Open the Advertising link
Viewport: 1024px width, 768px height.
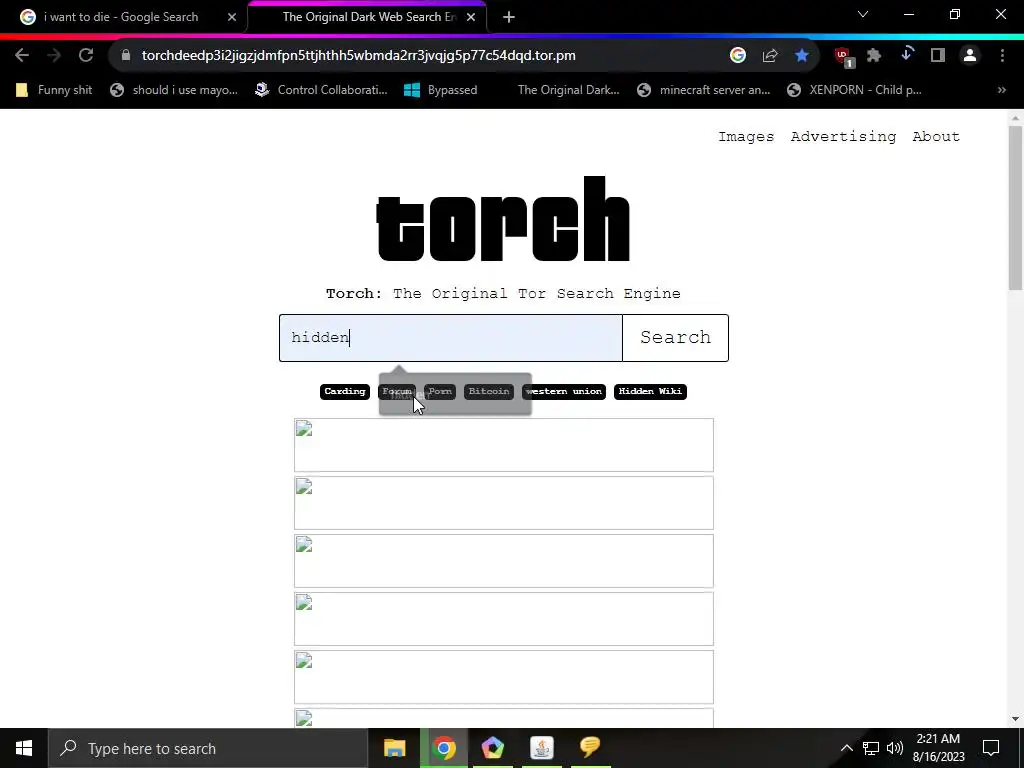pos(843,136)
